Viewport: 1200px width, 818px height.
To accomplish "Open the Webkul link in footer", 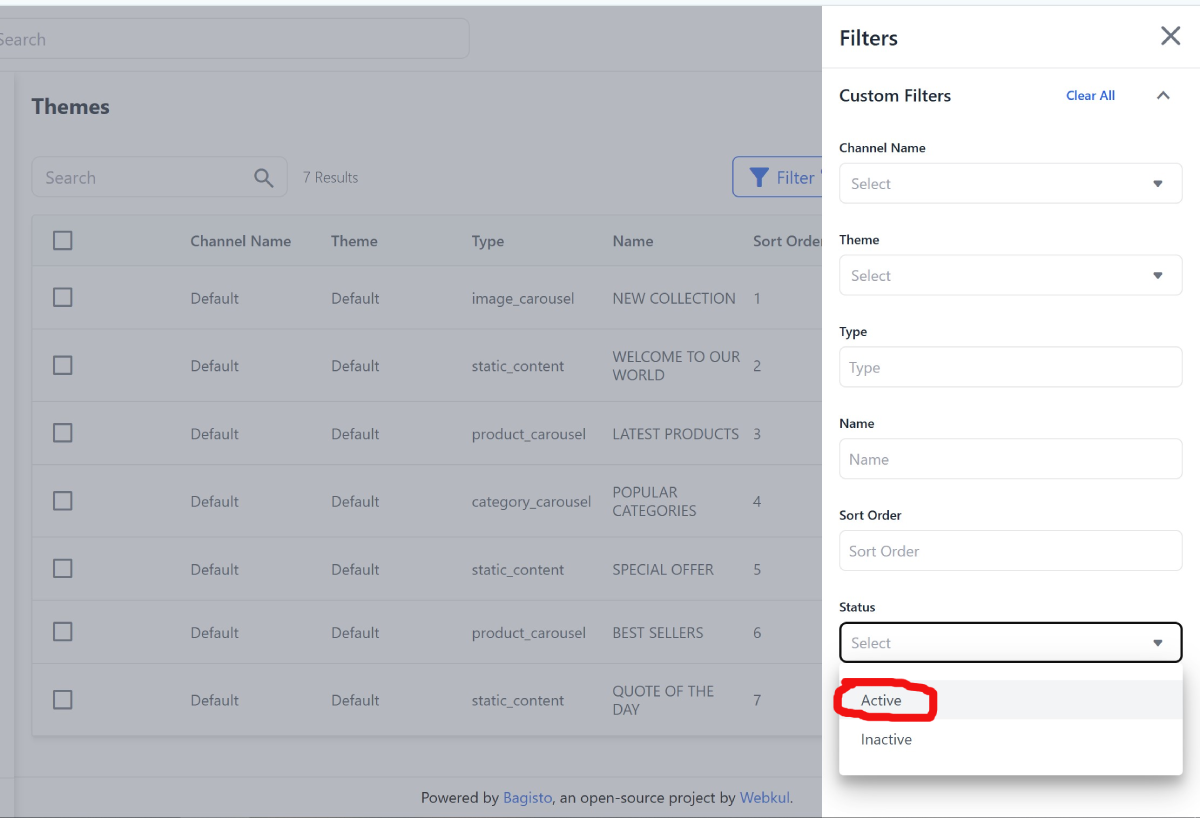I will pyautogui.click(x=764, y=798).
